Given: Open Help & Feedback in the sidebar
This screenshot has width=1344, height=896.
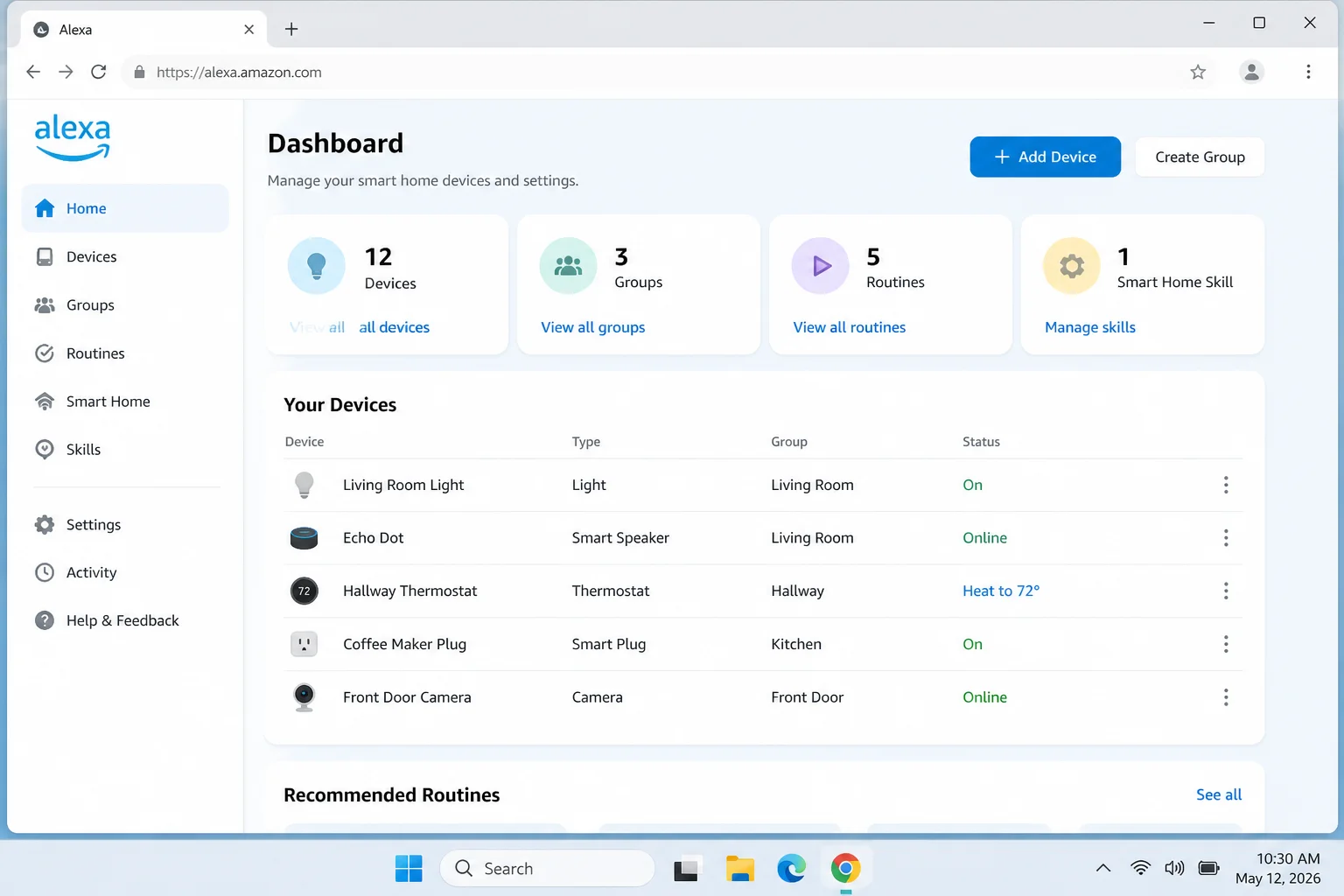Looking at the screenshot, I should (125, 620).
